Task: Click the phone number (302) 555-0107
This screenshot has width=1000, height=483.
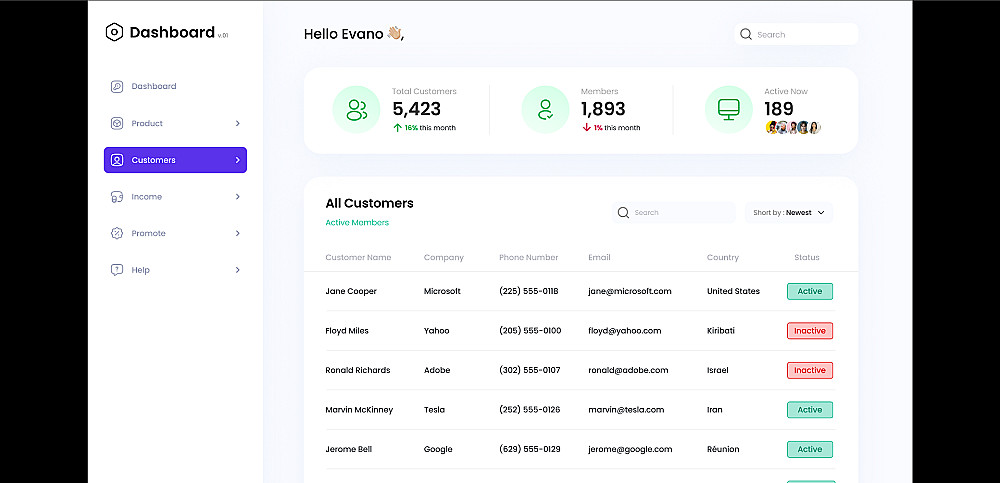Action: [x=530, y=370]
